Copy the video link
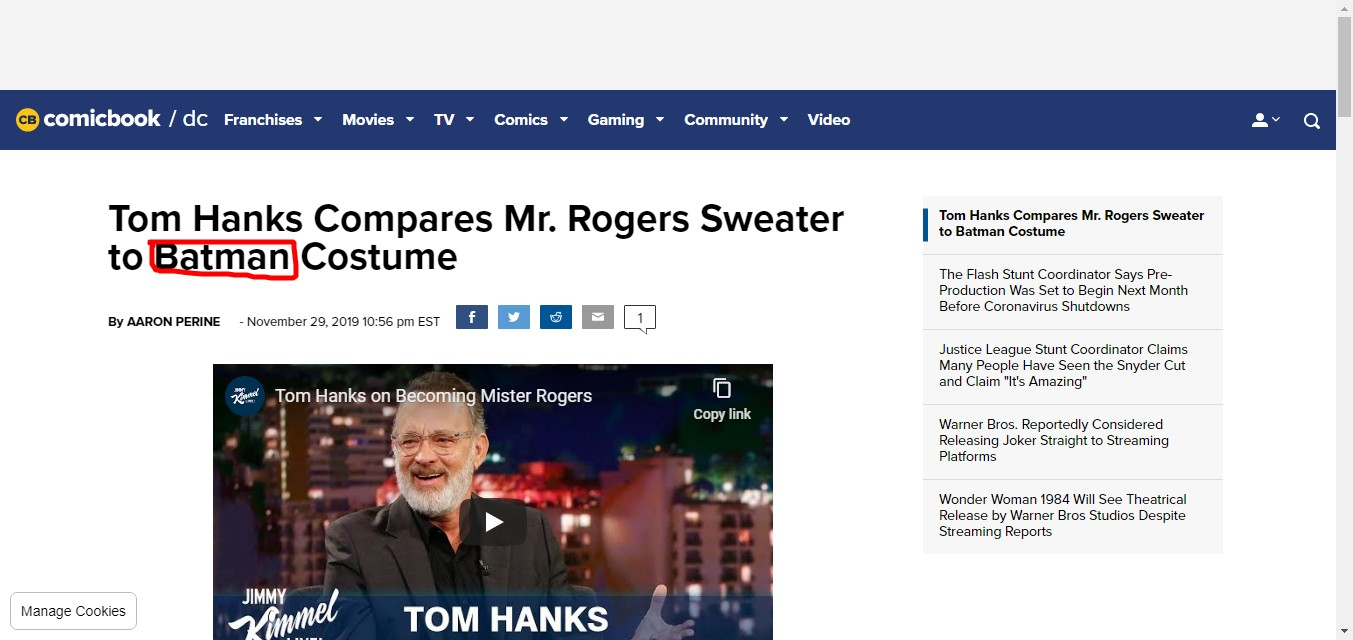 [722, 399]
